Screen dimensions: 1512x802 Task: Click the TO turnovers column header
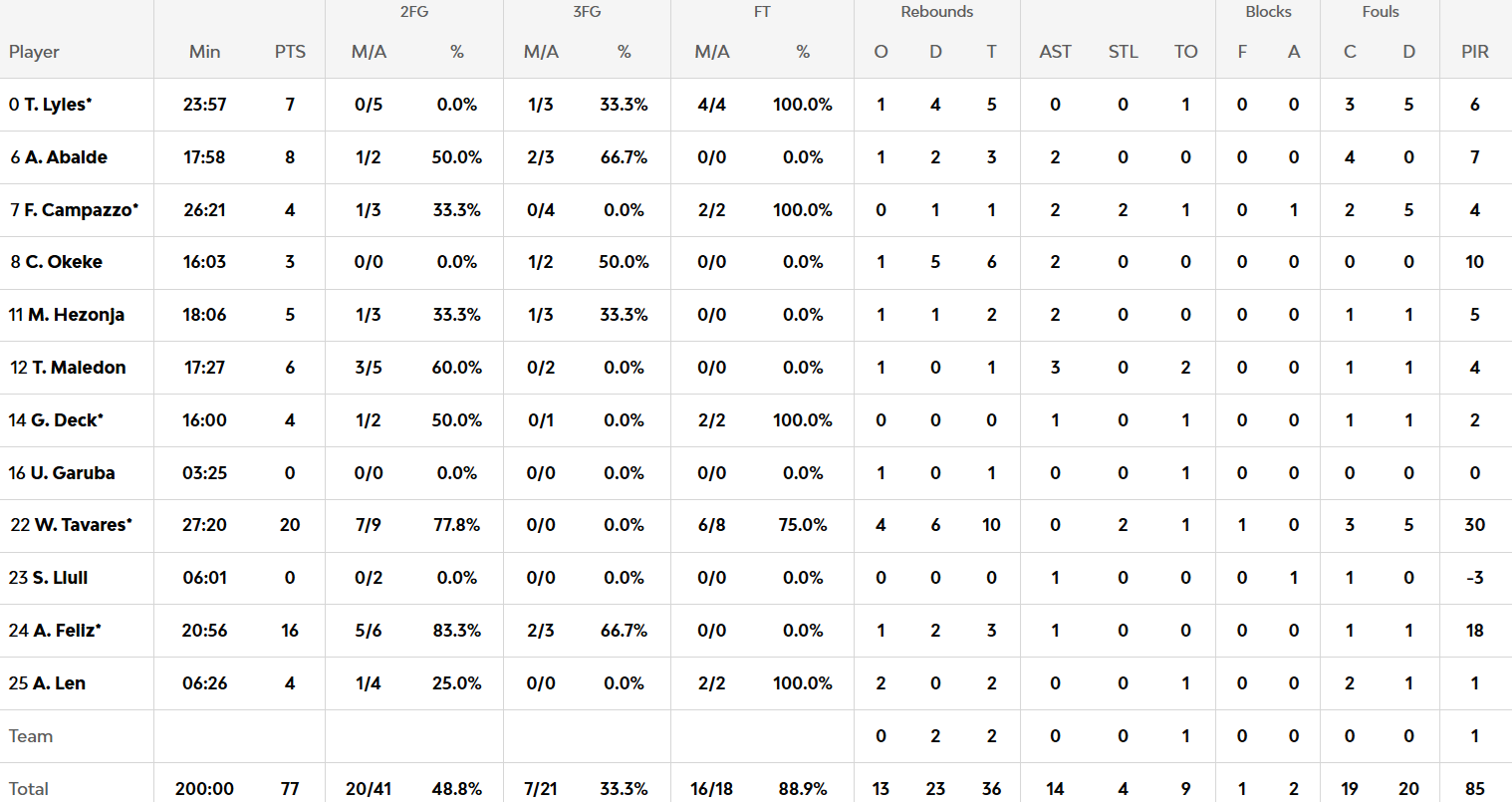point(1185,52)
